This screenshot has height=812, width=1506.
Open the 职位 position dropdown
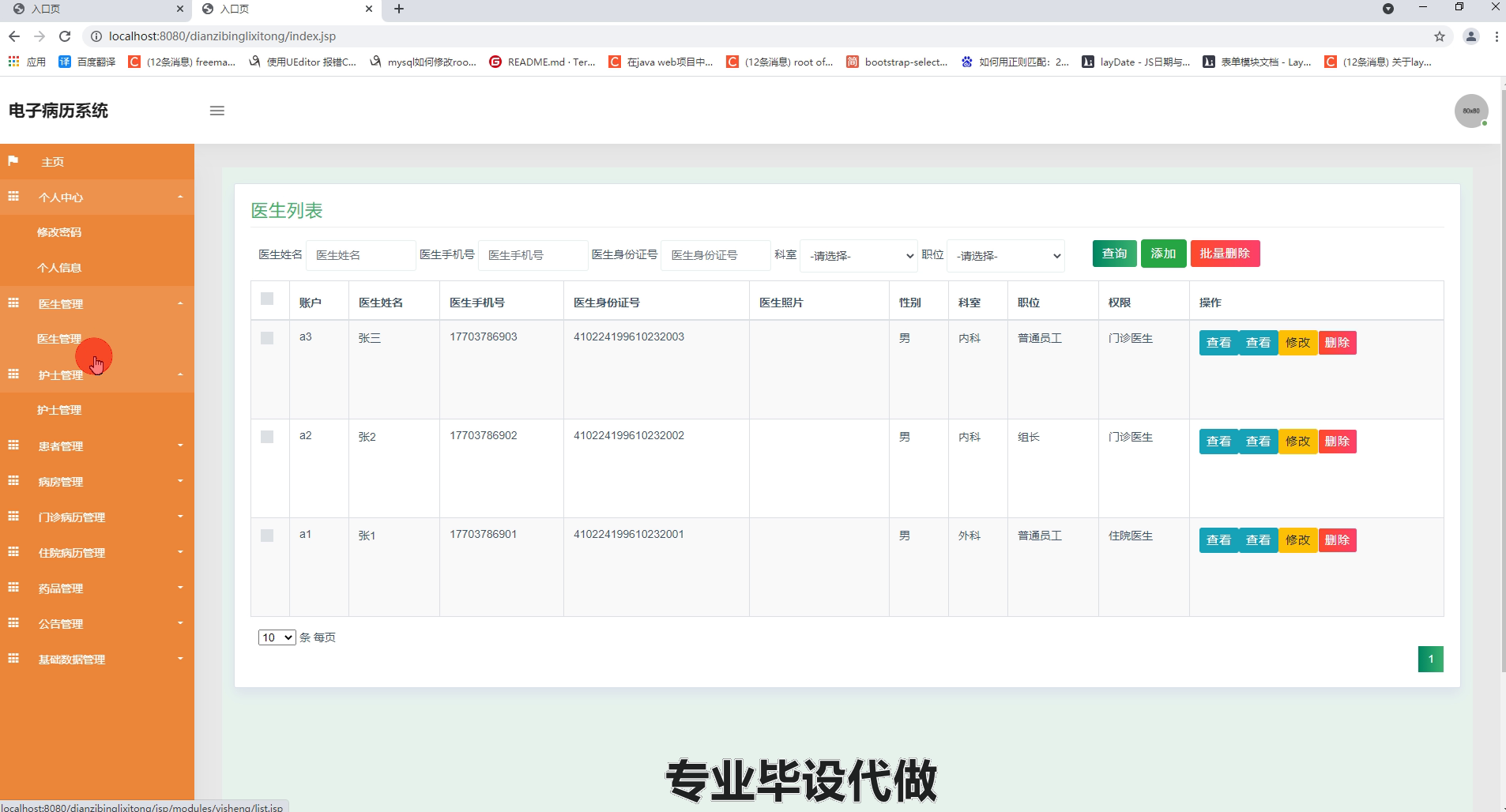(1006, 256)
